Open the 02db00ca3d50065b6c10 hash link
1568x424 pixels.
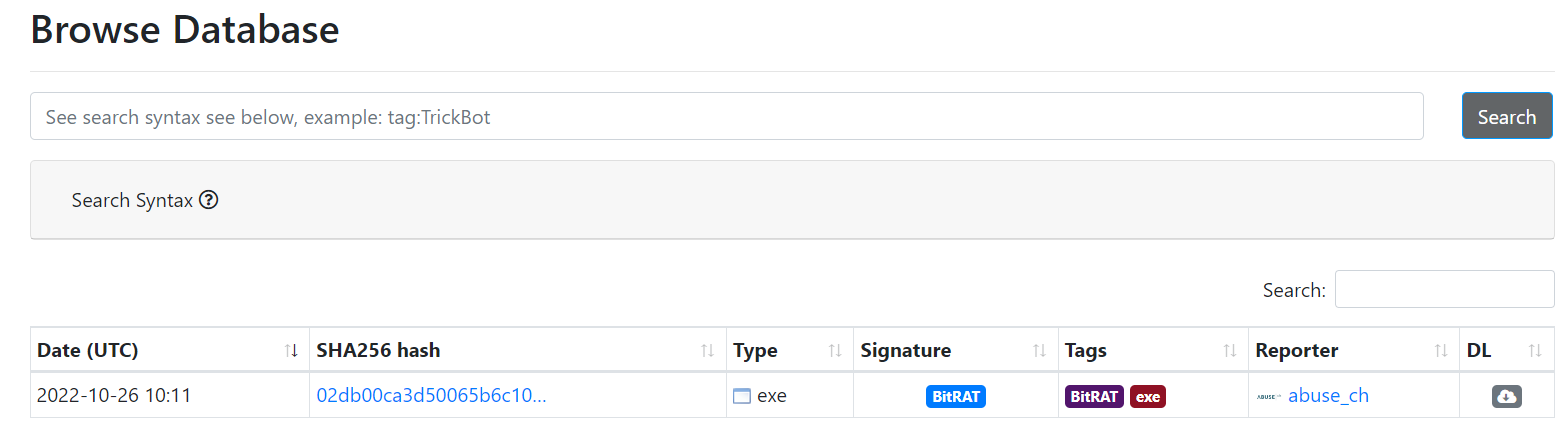[431, 396]
